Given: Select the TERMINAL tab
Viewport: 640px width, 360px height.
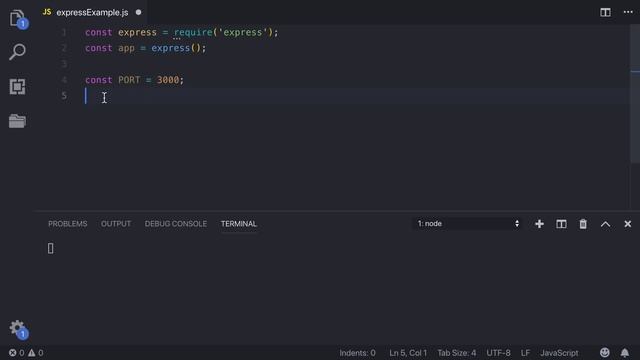Looking at the screenshot, I should (239, 224).
